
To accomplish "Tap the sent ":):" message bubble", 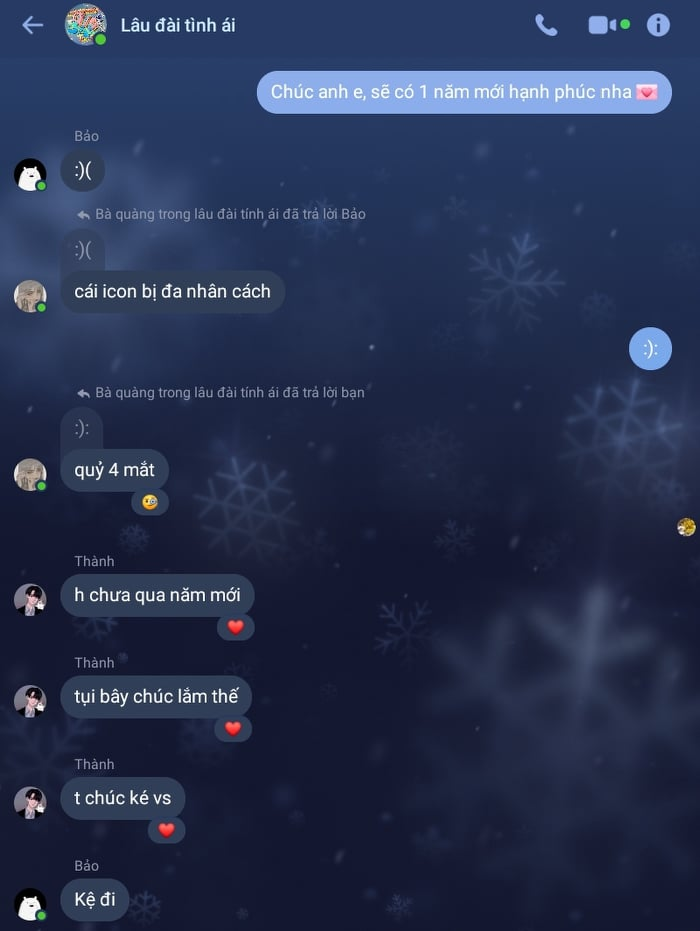I will pos(650,349).
